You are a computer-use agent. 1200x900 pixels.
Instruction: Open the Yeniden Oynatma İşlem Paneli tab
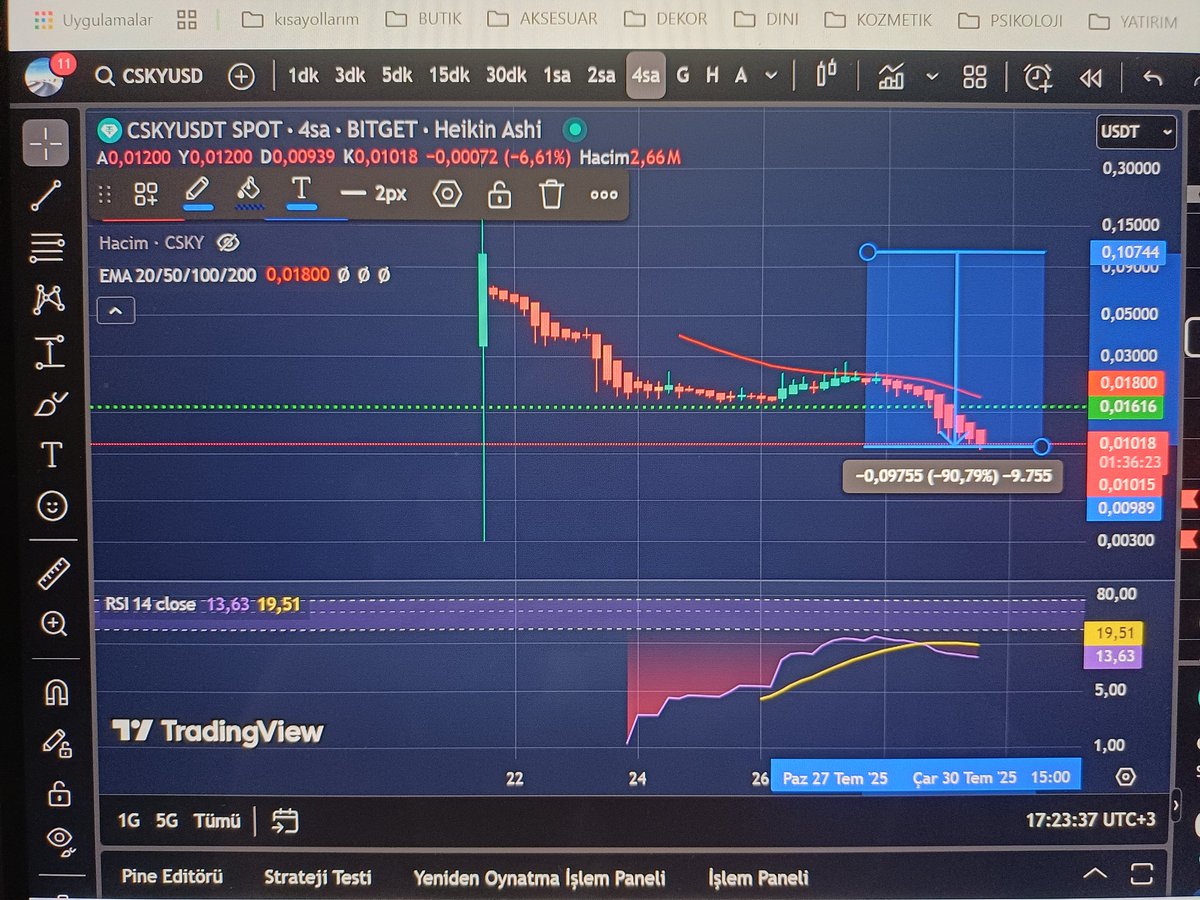pyautogui.click(x=539, y=878)
